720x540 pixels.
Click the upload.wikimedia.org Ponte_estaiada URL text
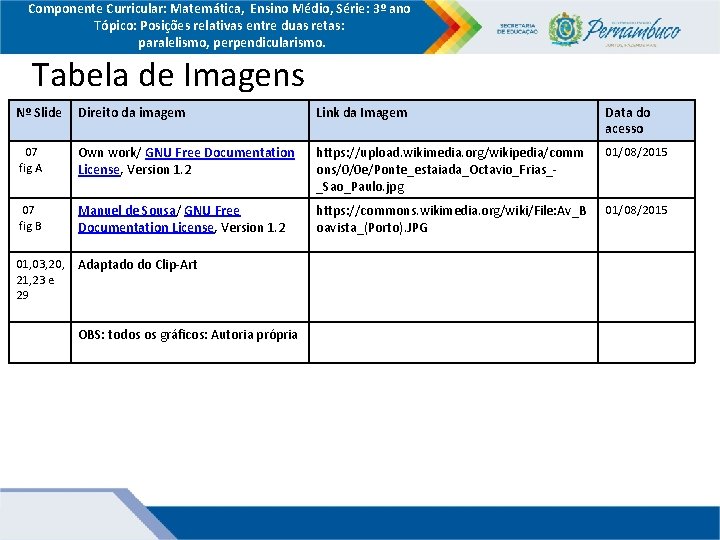click(450, 169)
